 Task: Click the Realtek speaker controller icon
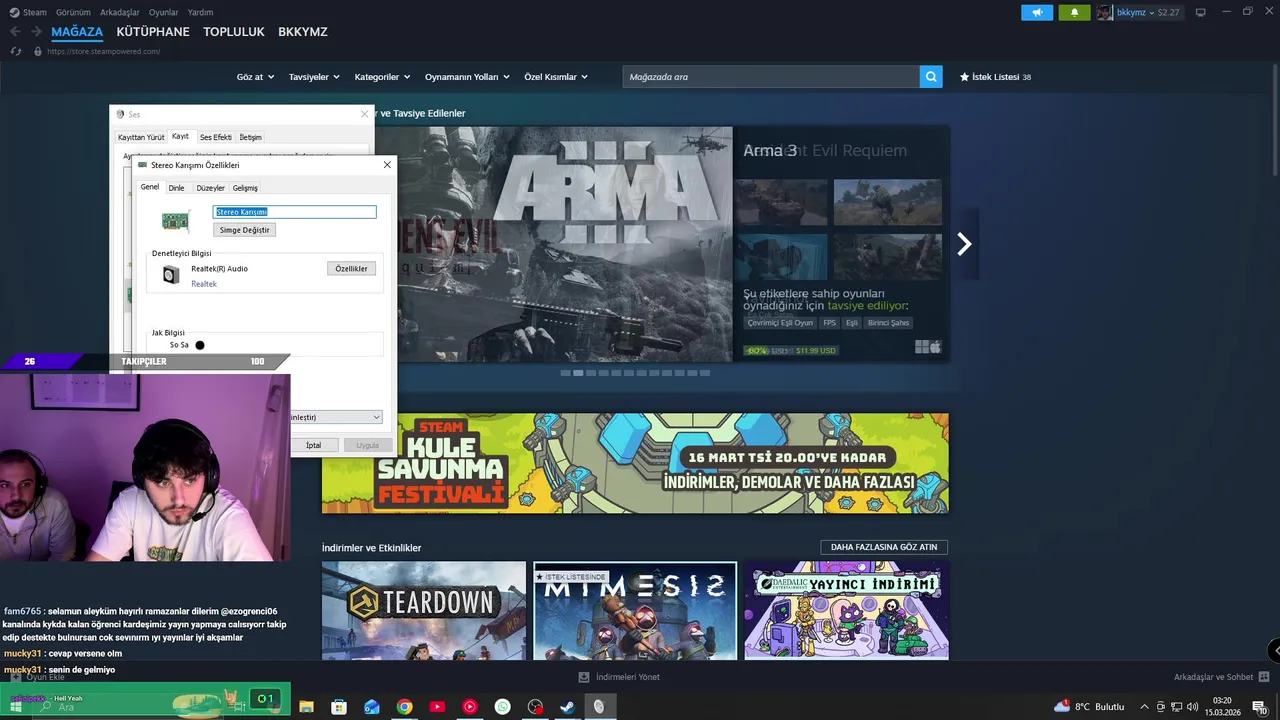(x=171, y=275)
